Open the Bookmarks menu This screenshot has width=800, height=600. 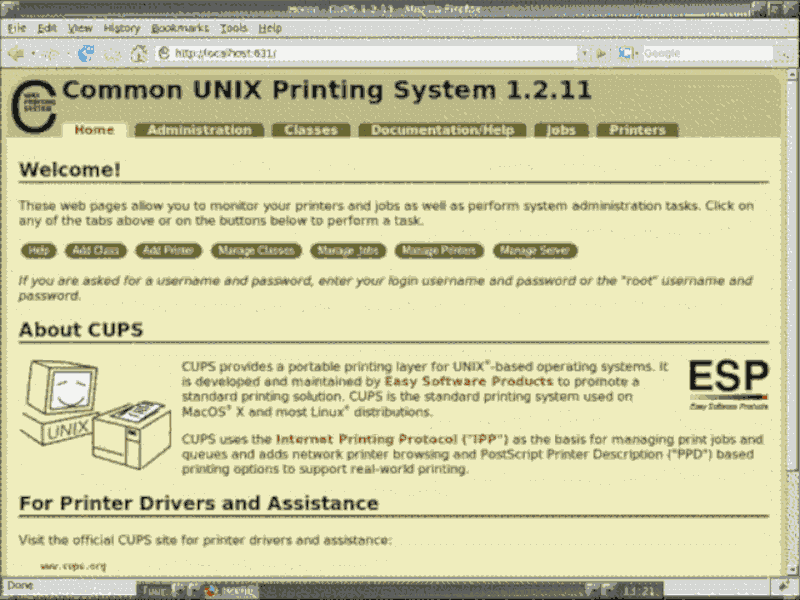coord(180,28)
